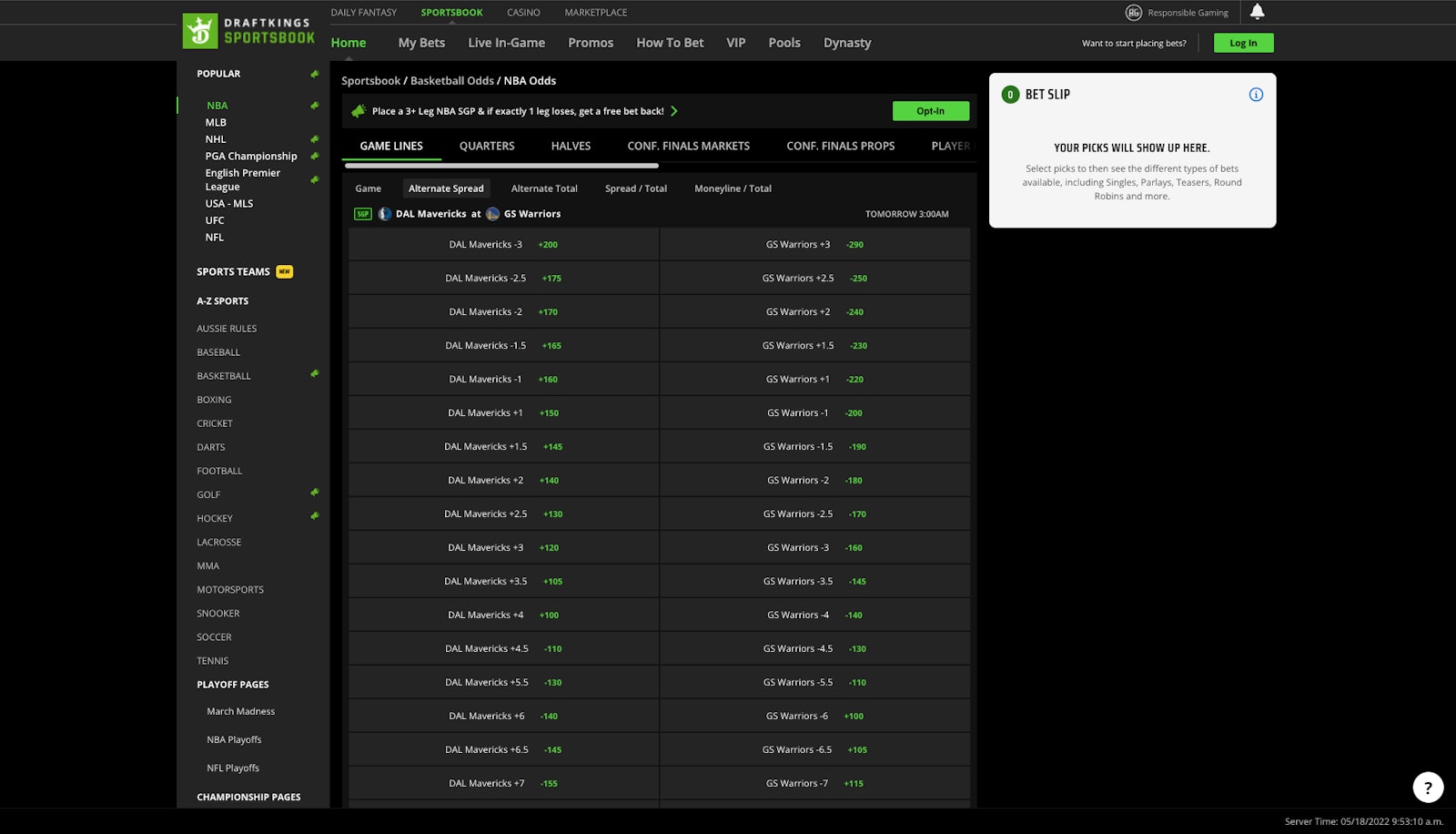Switch to the Quarters tab
Screen dimensions: 1456x834
487,146
